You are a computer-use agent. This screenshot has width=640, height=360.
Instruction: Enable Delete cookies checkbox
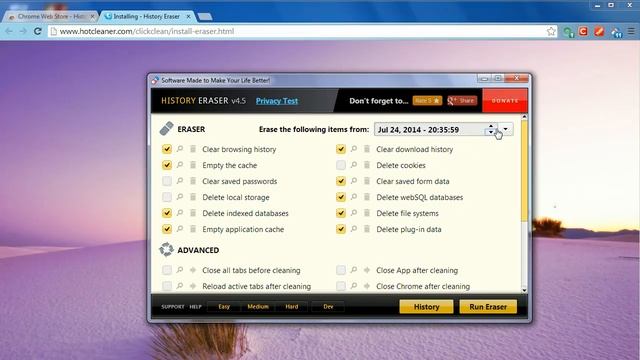coord(341,165)
